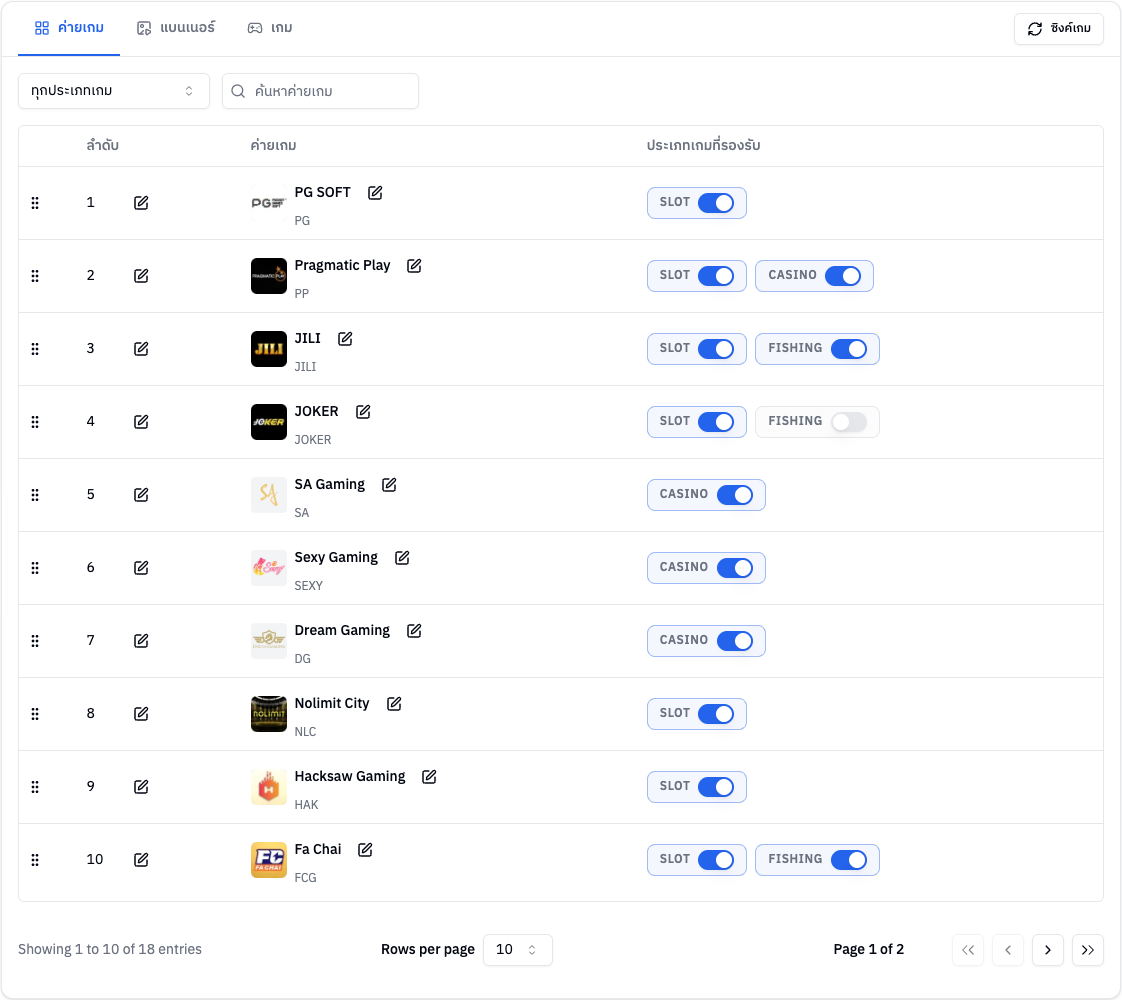Viewport: 1122px width, 1000px height.
Task: Edit the Nolimit City provider name
Action: coord(394,704)
